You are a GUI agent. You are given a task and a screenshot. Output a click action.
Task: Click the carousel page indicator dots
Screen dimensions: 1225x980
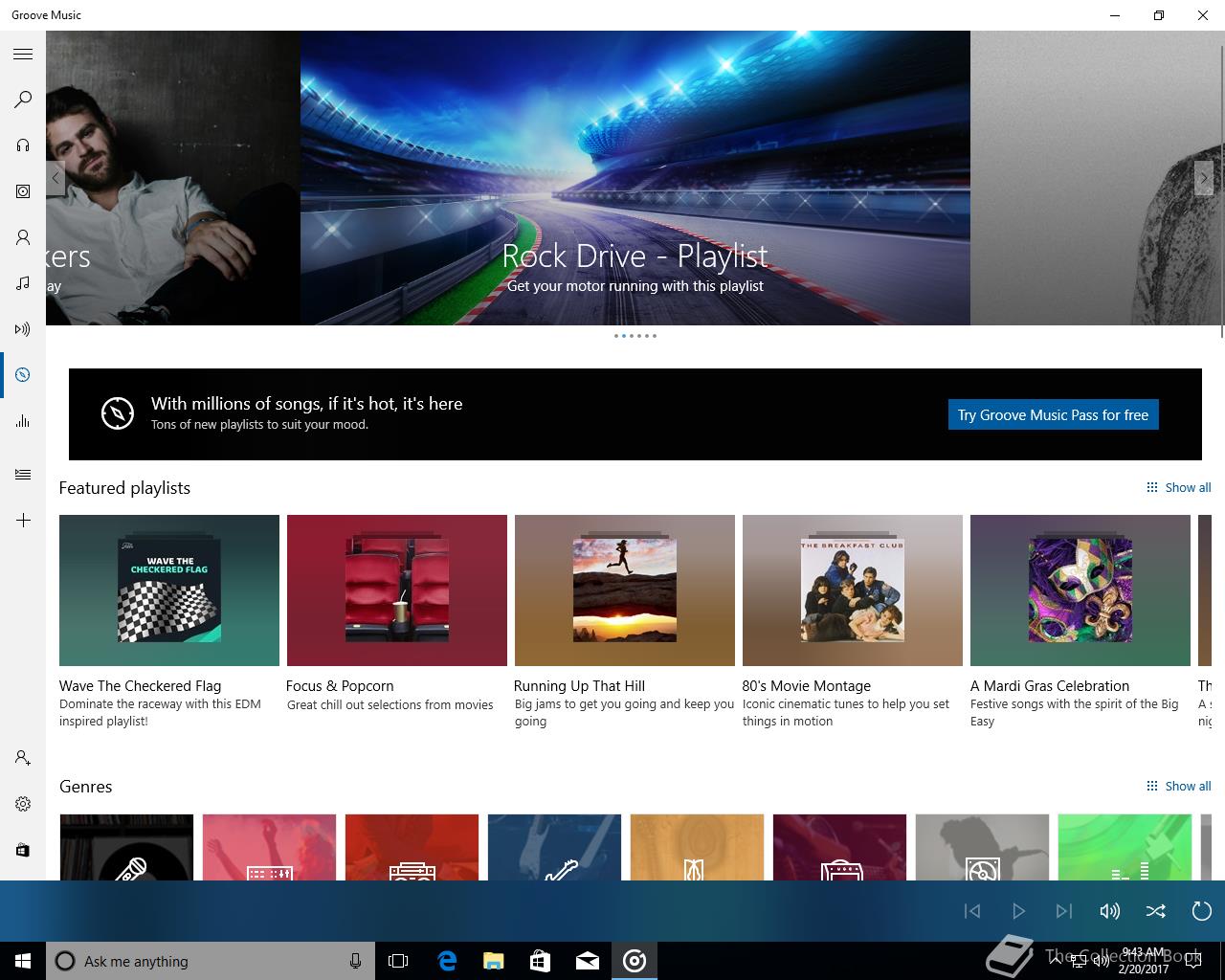635,336
